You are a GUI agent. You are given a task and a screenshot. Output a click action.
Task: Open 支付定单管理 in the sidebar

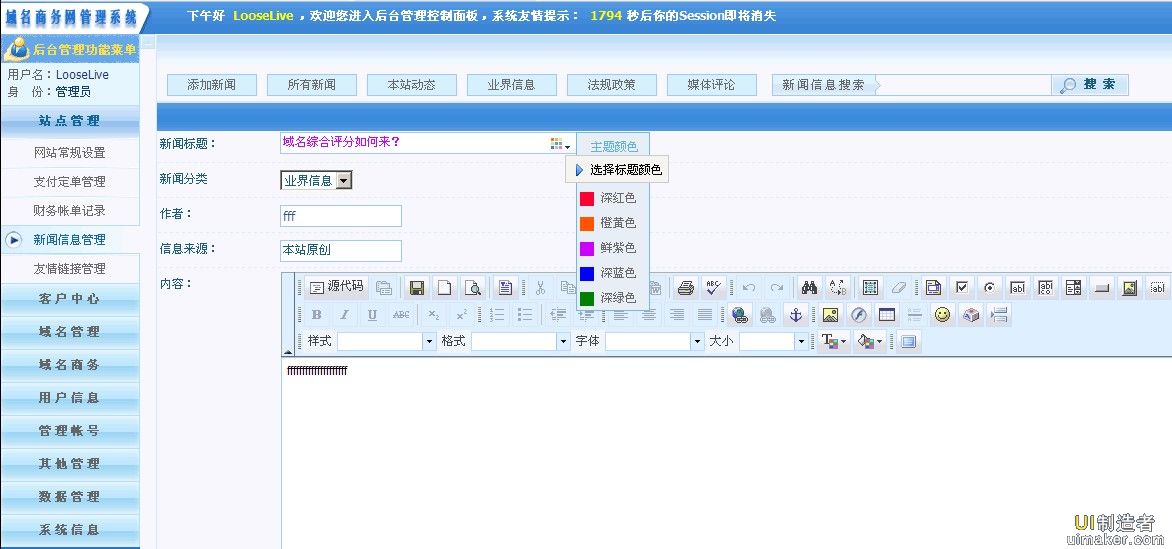(69, 182)
